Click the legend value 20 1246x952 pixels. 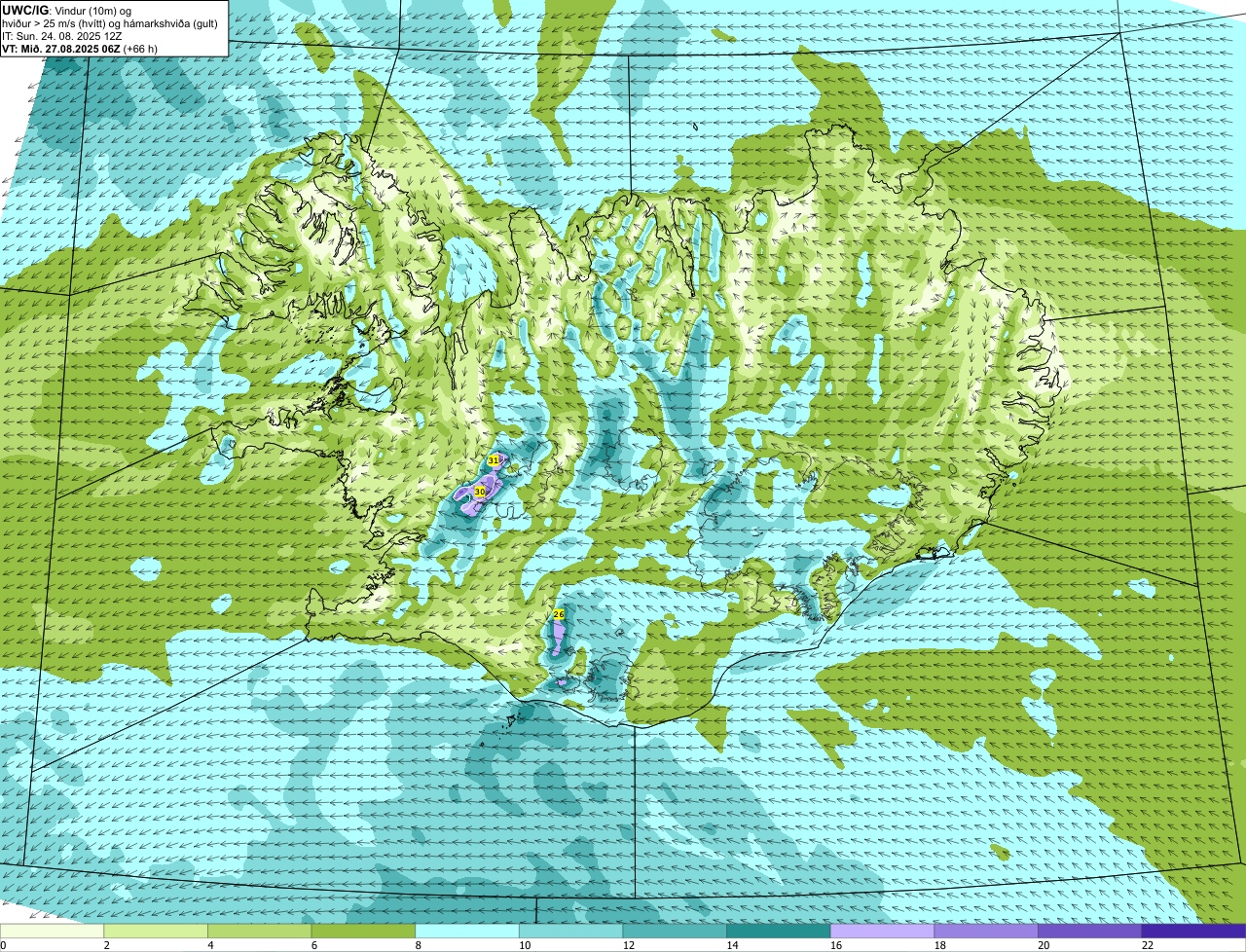point(1044,945)
